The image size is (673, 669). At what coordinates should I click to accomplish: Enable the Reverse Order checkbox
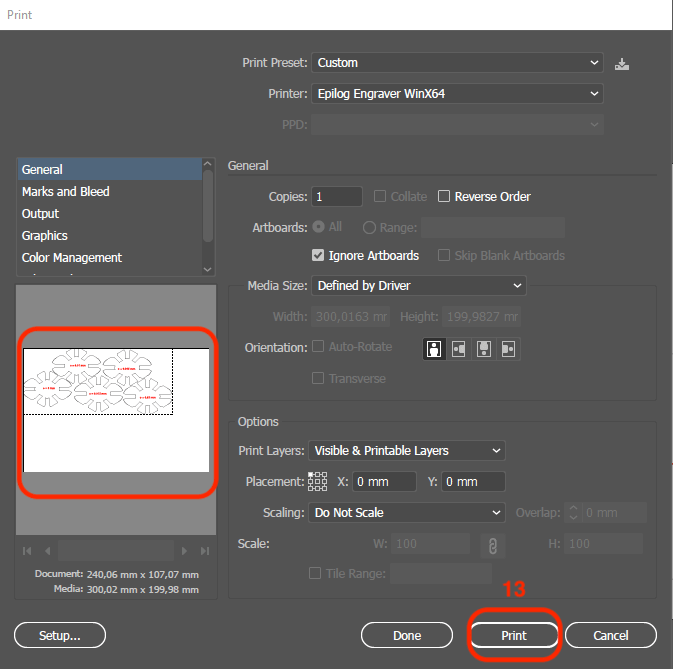point(445,197)
